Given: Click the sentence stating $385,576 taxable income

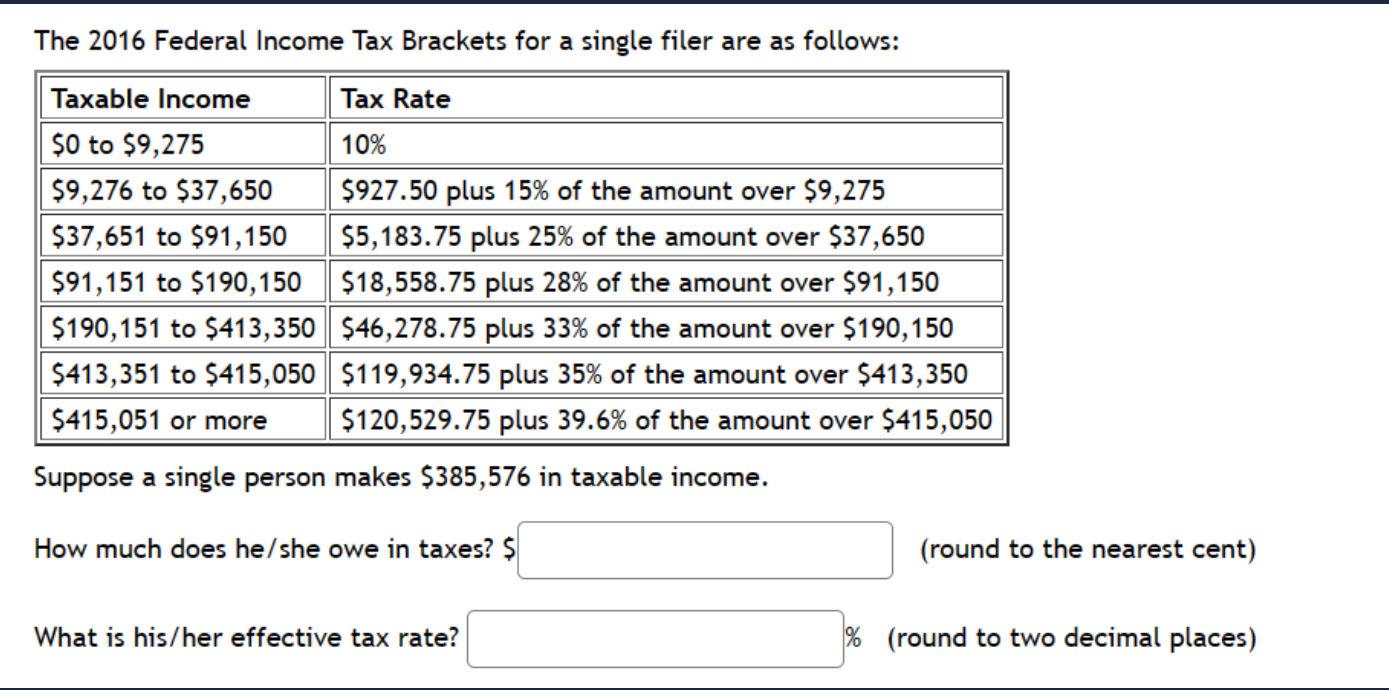Looking at the screenshot, I should click(401, 478).
